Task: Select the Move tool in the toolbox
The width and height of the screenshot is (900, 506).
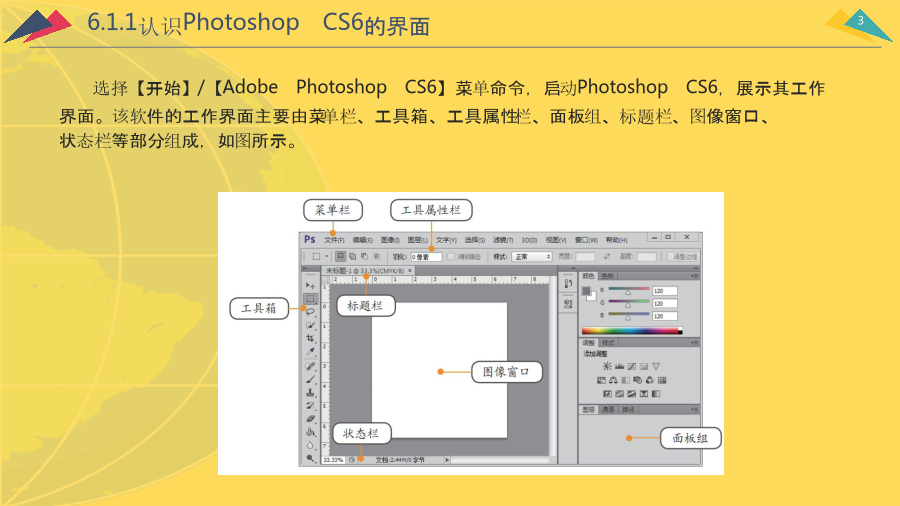Action: click(311, 285)
